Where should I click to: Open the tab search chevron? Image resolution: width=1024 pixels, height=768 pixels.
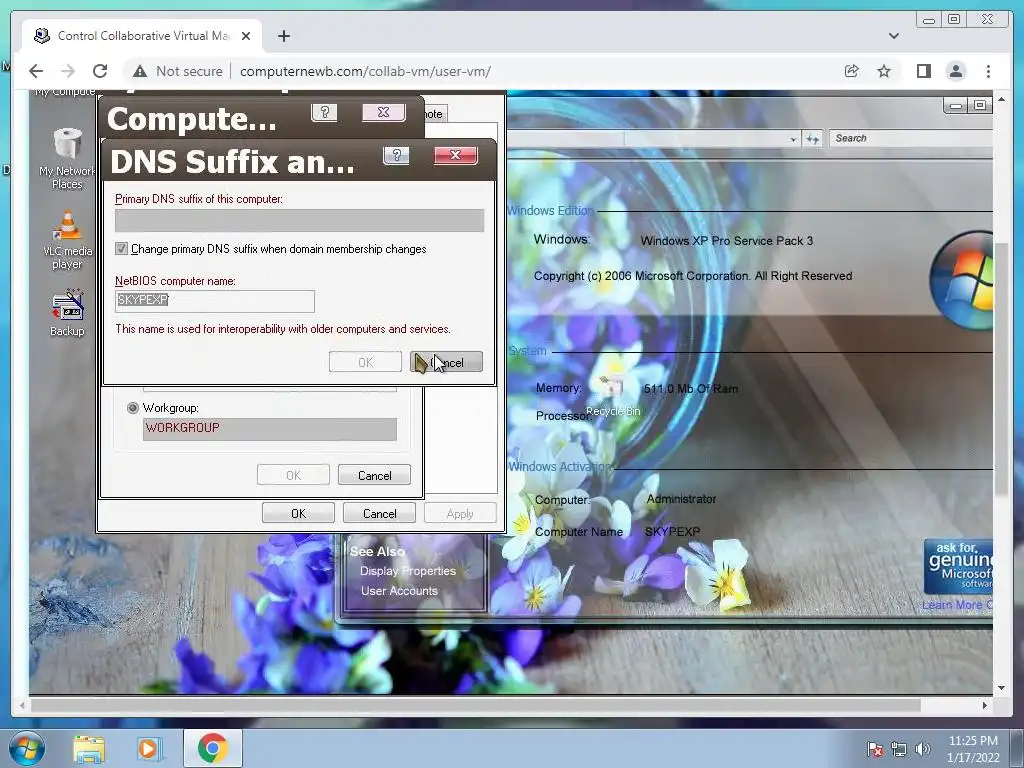click(x=893, y=36)
